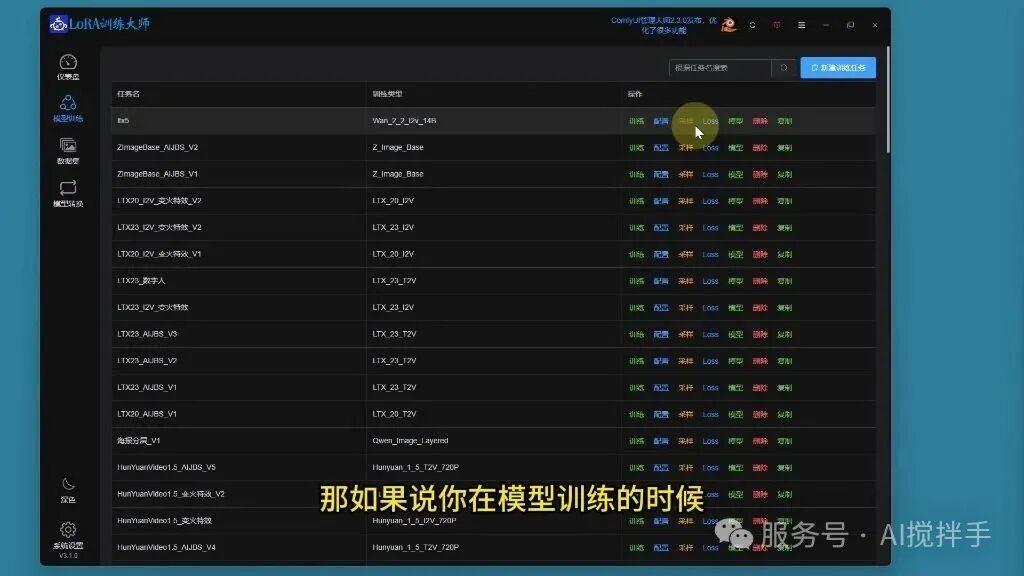View Loss for LTX20_AIJBS_V1
Screen dimensions: 1024x576
[711, 415]
